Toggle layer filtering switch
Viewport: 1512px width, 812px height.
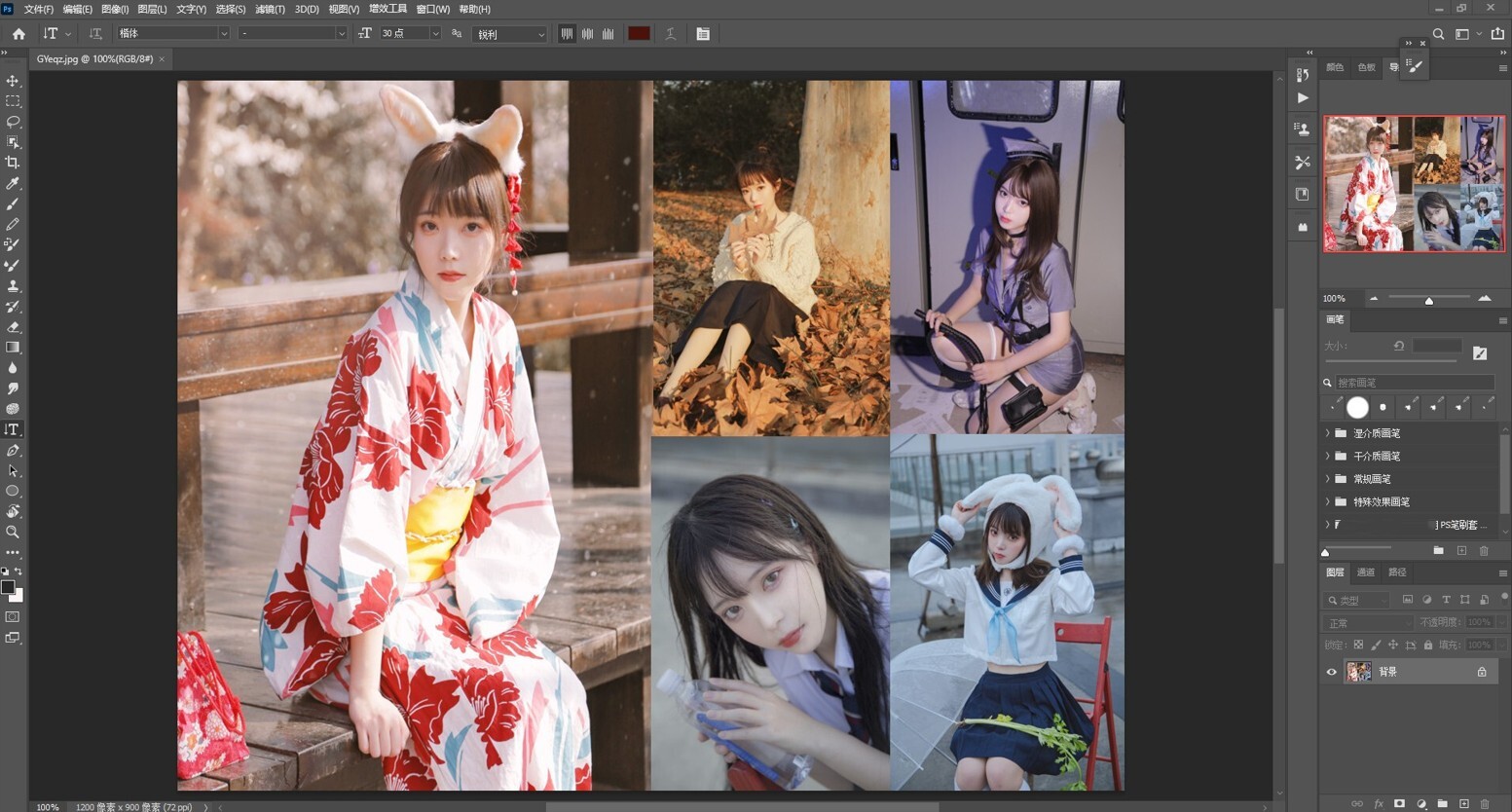click(x=1505, y=597)
